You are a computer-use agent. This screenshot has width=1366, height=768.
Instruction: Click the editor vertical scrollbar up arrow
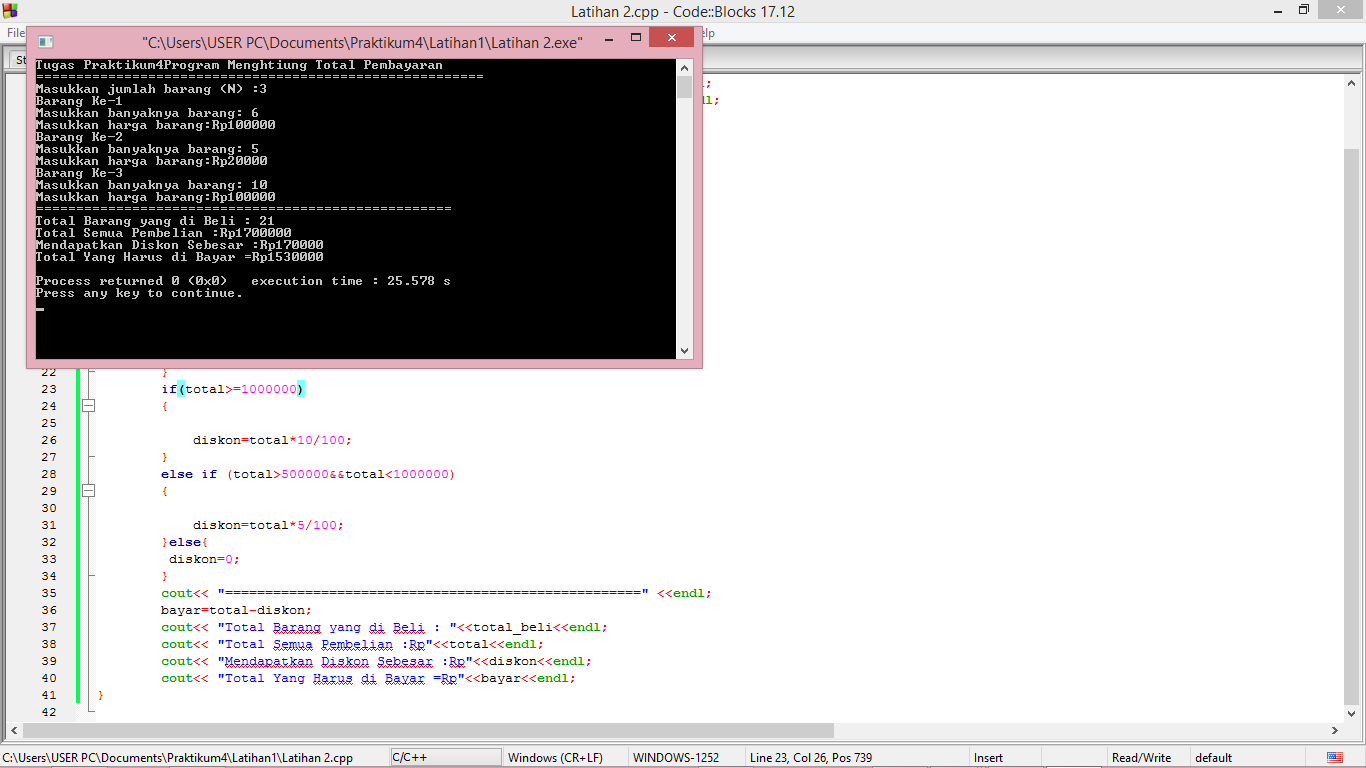pos(1352,84)
